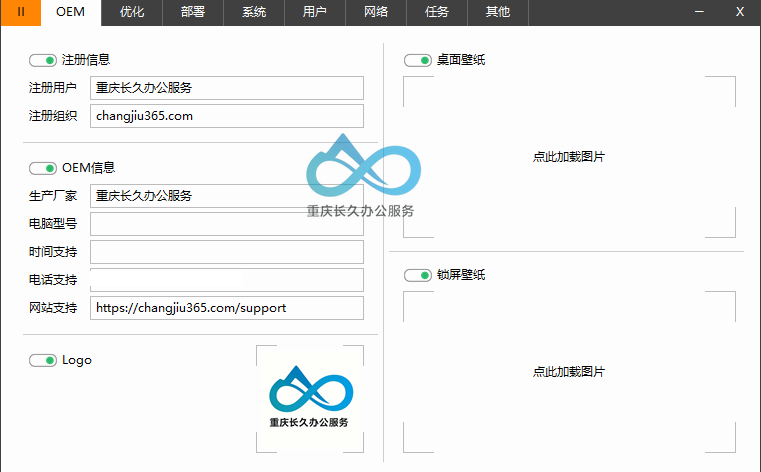The height and width of the screenshot is (472, 761).
Task: Click the 生产厂家 input field
Action: 227,196
